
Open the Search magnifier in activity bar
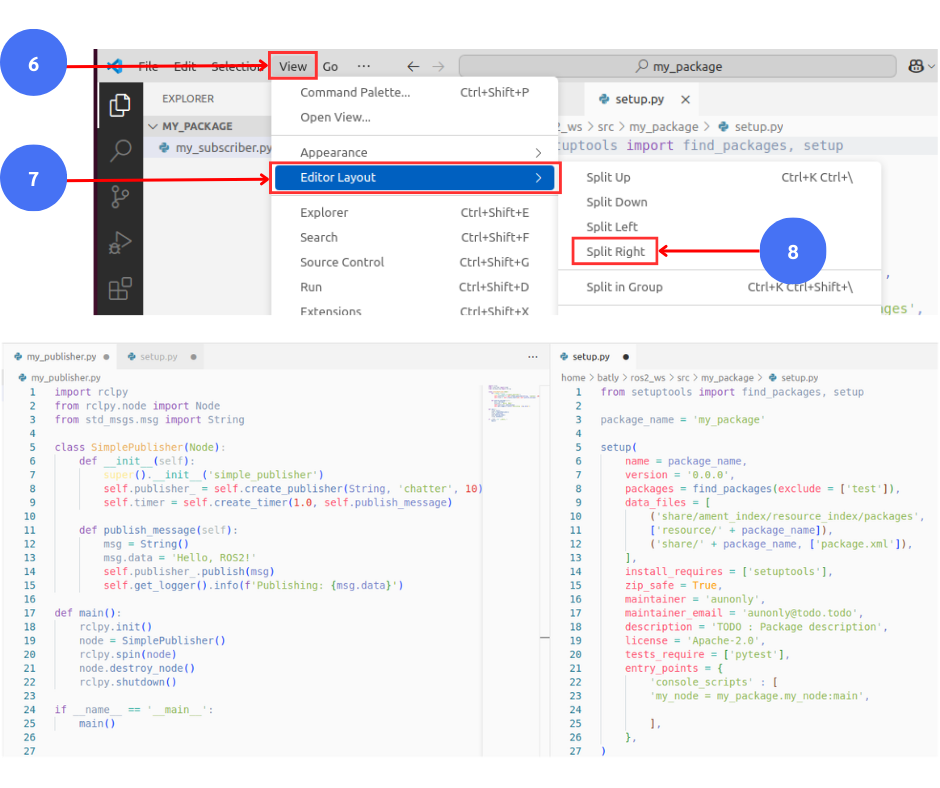point(120,151)
